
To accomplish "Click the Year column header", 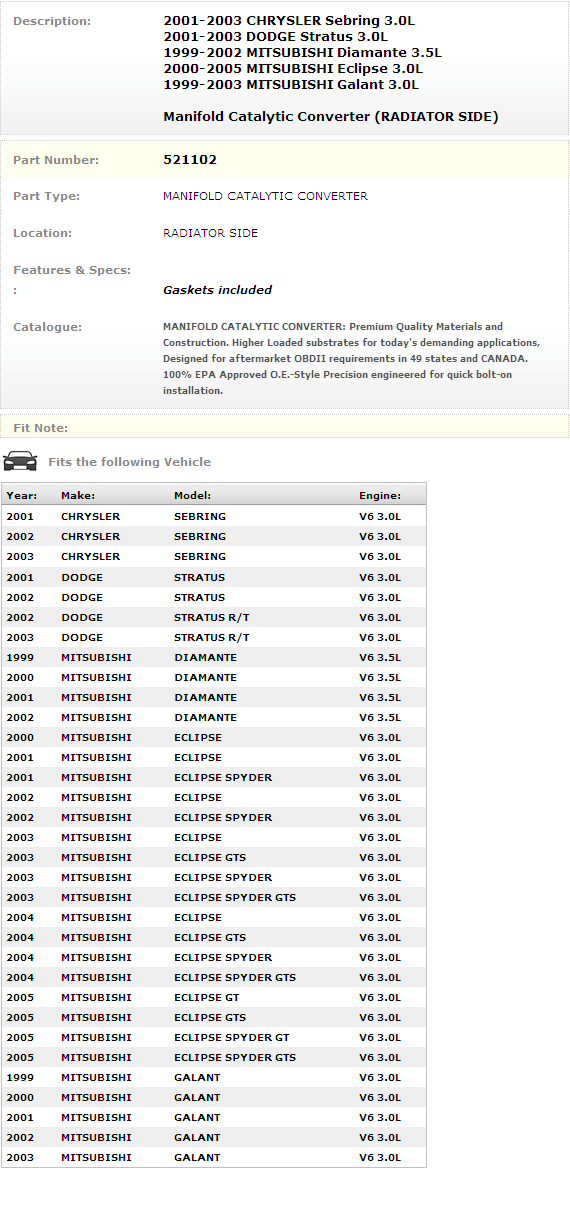I will pyautogui.click(x=20, y=495).
